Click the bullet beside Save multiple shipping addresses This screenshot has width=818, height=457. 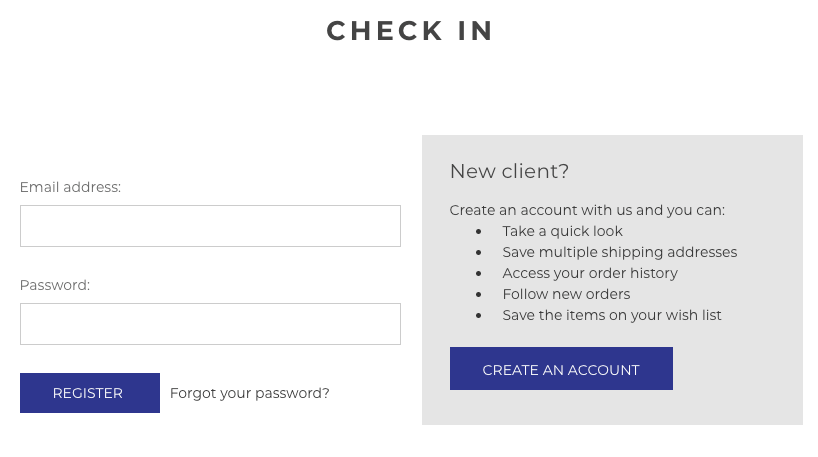(x=479, y=252)
